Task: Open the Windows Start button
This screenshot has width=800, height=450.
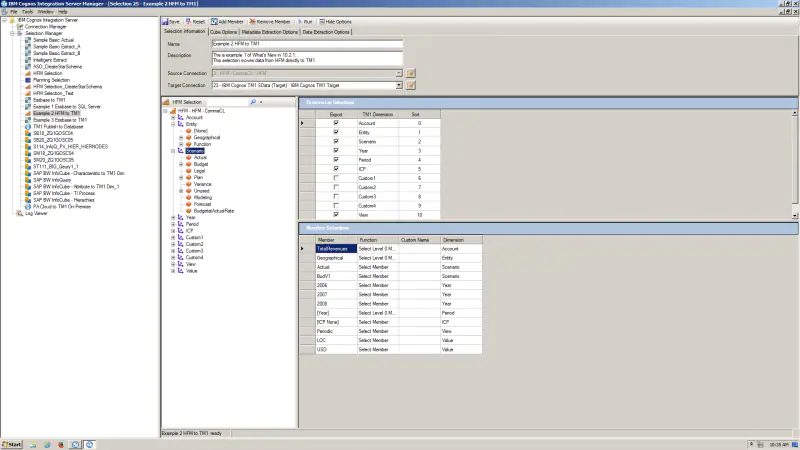Action: pyautogui.click(x=12, y=444)
